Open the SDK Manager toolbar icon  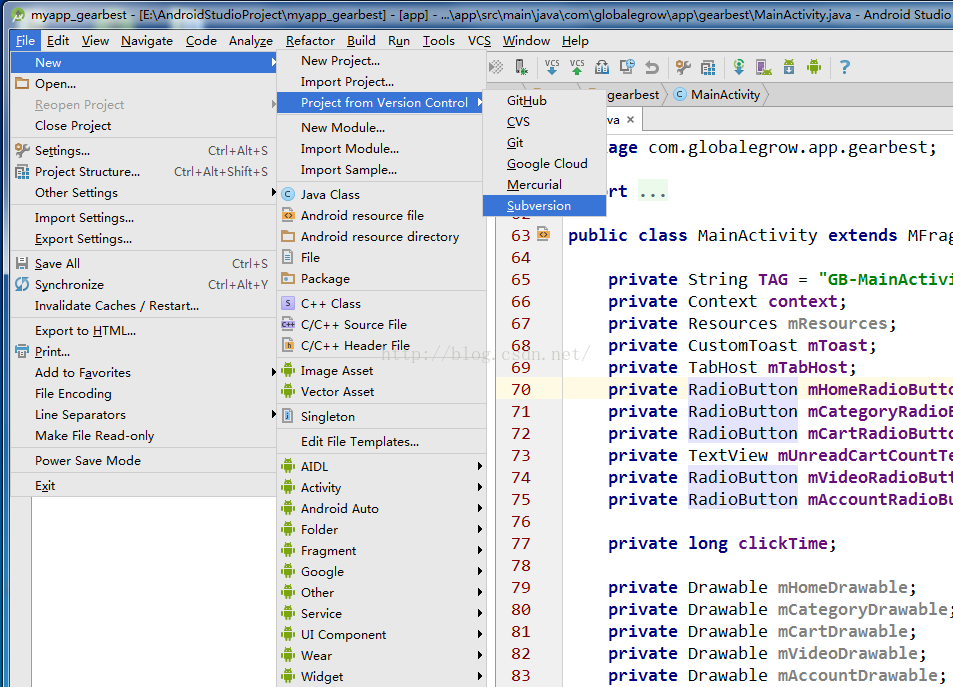pos(789,67)
